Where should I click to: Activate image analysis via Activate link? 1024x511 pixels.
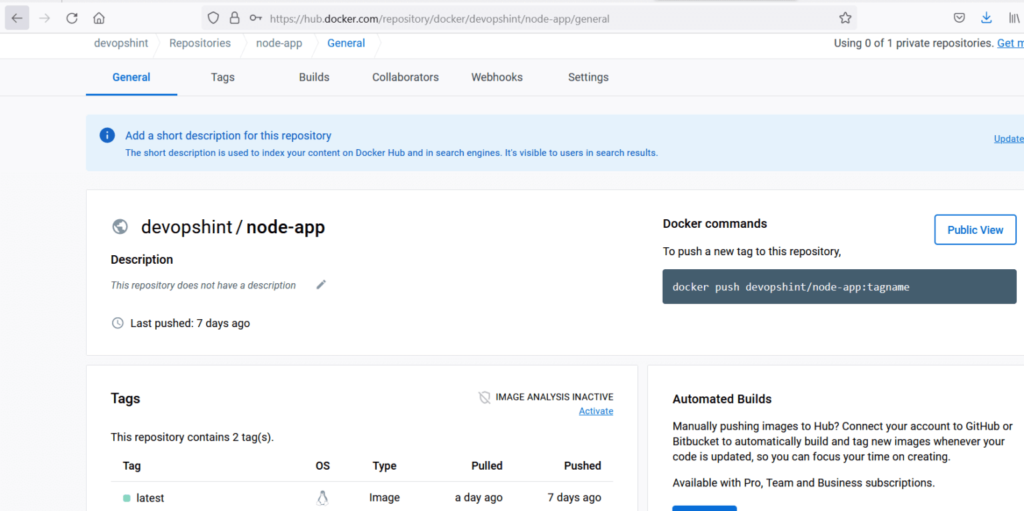[x=596, y=411]
